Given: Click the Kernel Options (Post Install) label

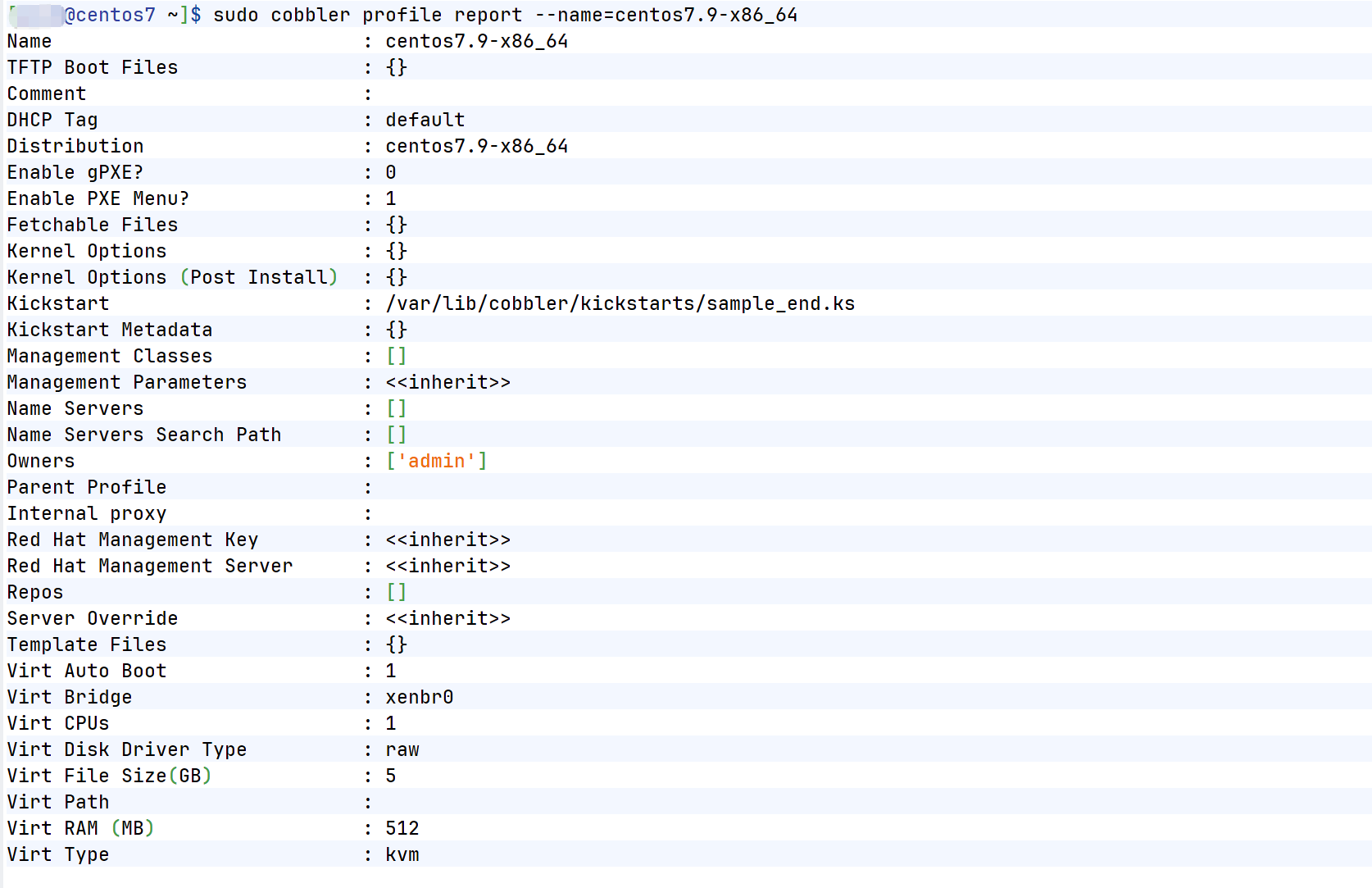Looking at the screenshot, I should 172,277.
